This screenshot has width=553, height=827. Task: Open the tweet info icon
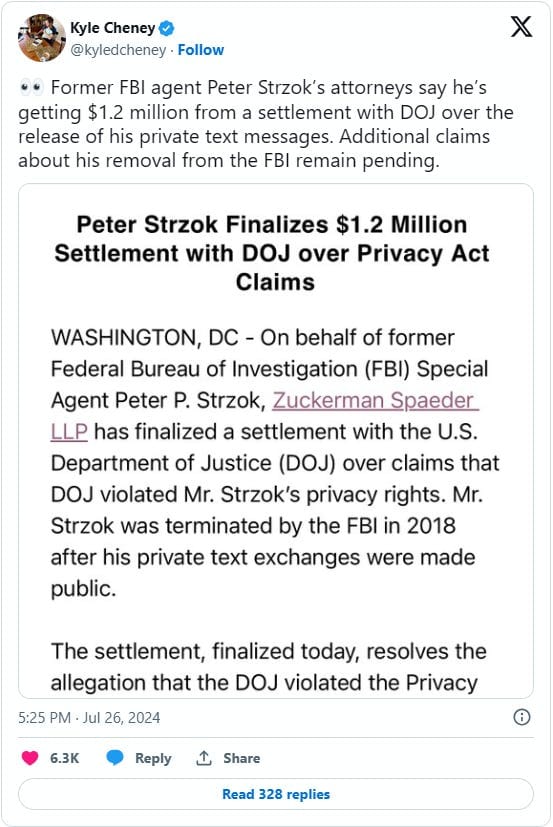522,717
